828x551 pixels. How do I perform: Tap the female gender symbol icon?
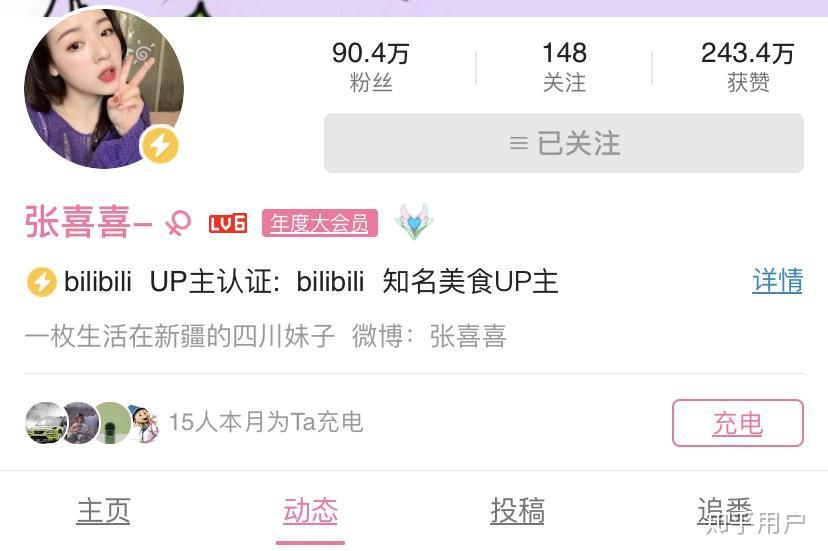point(178,223)
